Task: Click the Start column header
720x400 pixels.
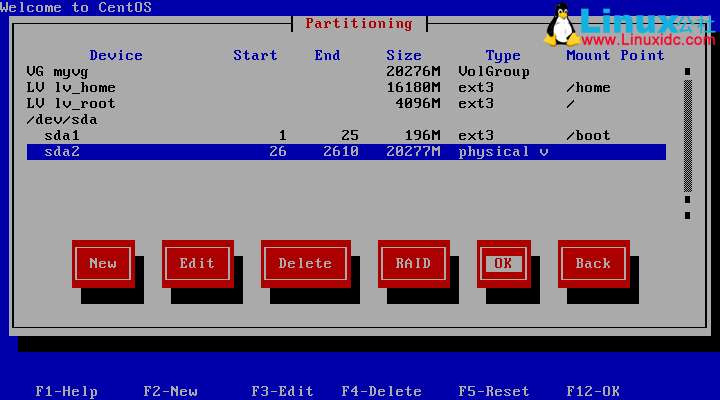Action: point(255,56)
